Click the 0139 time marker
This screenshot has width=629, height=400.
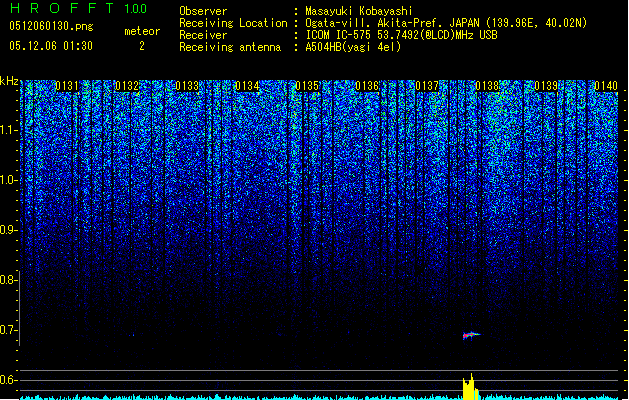(x=546, y=86)
